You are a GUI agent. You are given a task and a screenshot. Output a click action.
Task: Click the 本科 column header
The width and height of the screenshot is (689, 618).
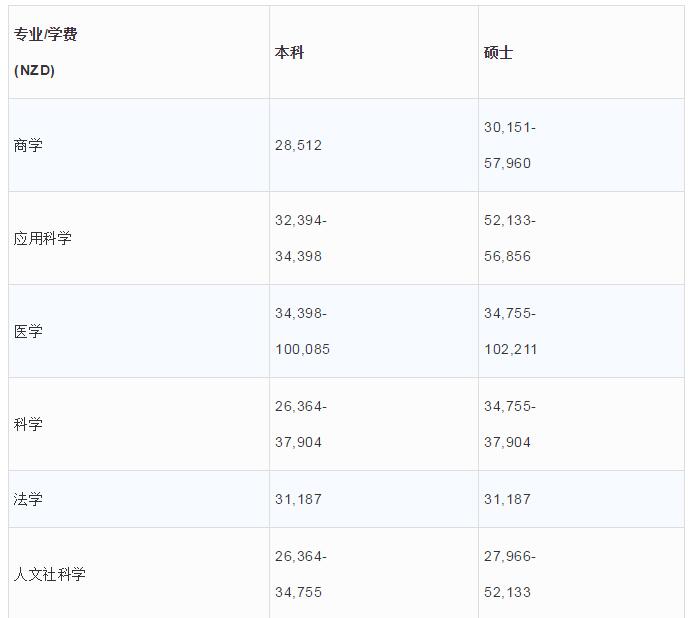click(289, 52)
